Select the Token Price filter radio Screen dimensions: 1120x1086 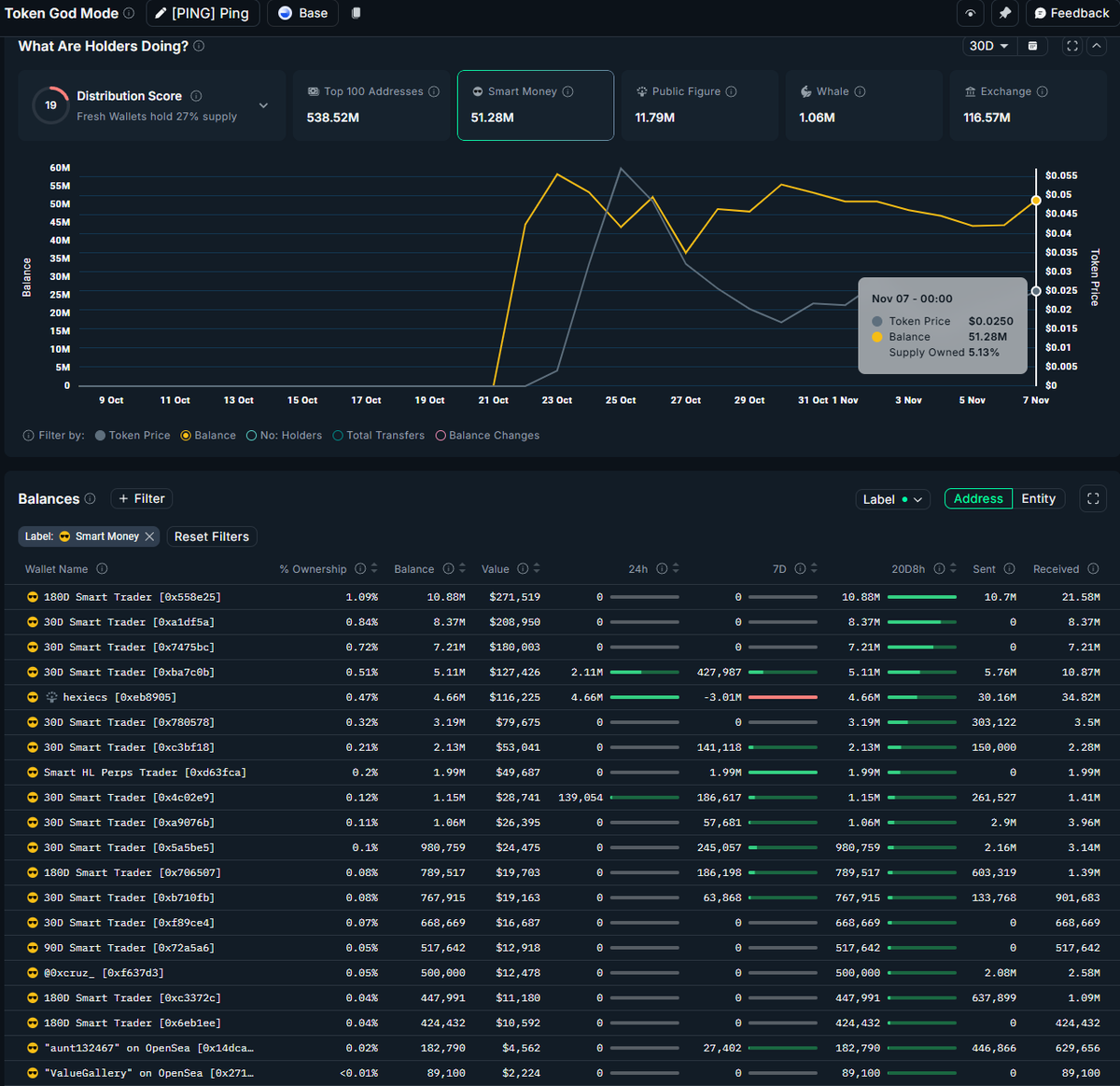pyautogui.click(x=100, y=435)
